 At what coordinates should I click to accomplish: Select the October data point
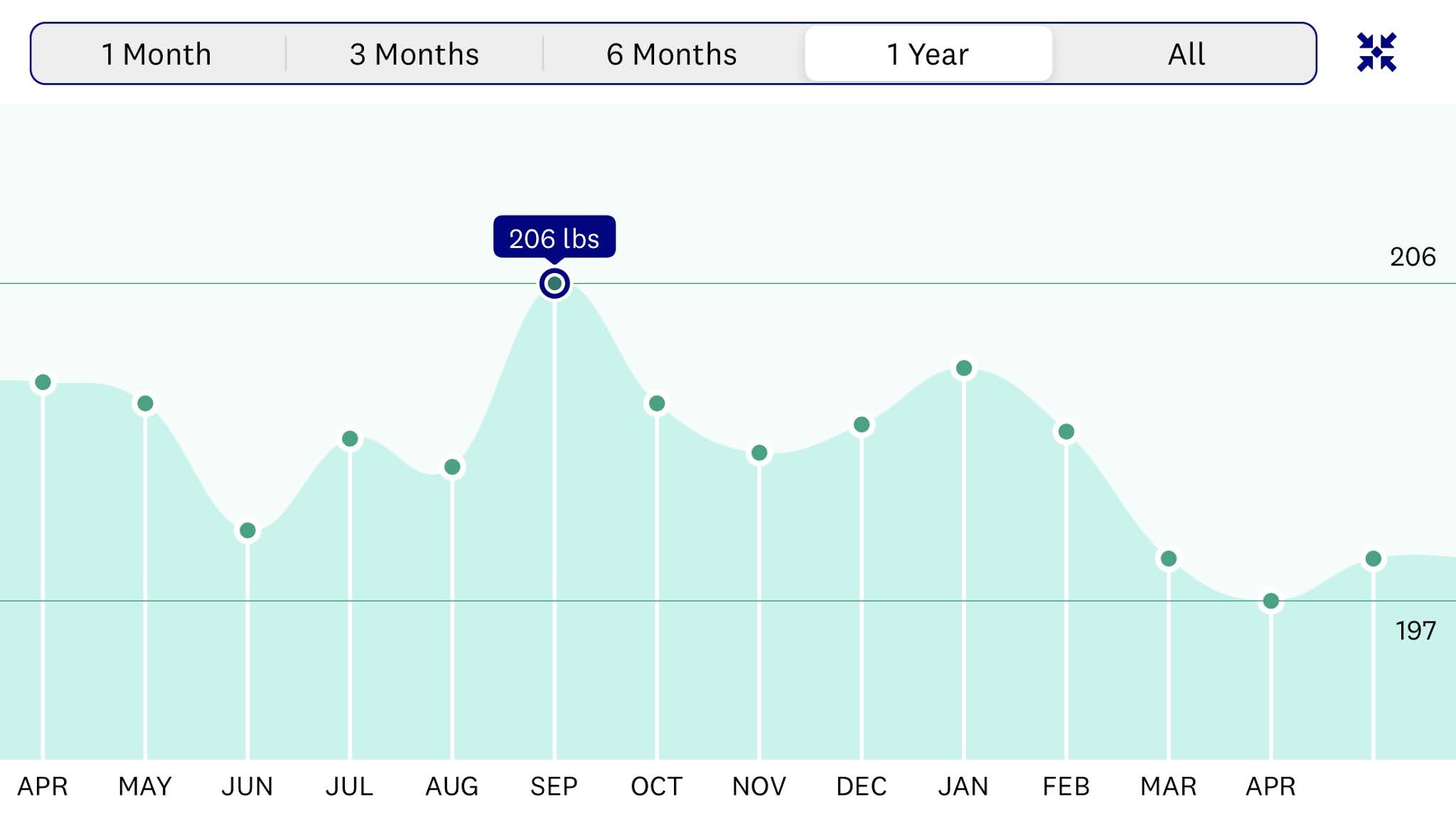(657, 404)
